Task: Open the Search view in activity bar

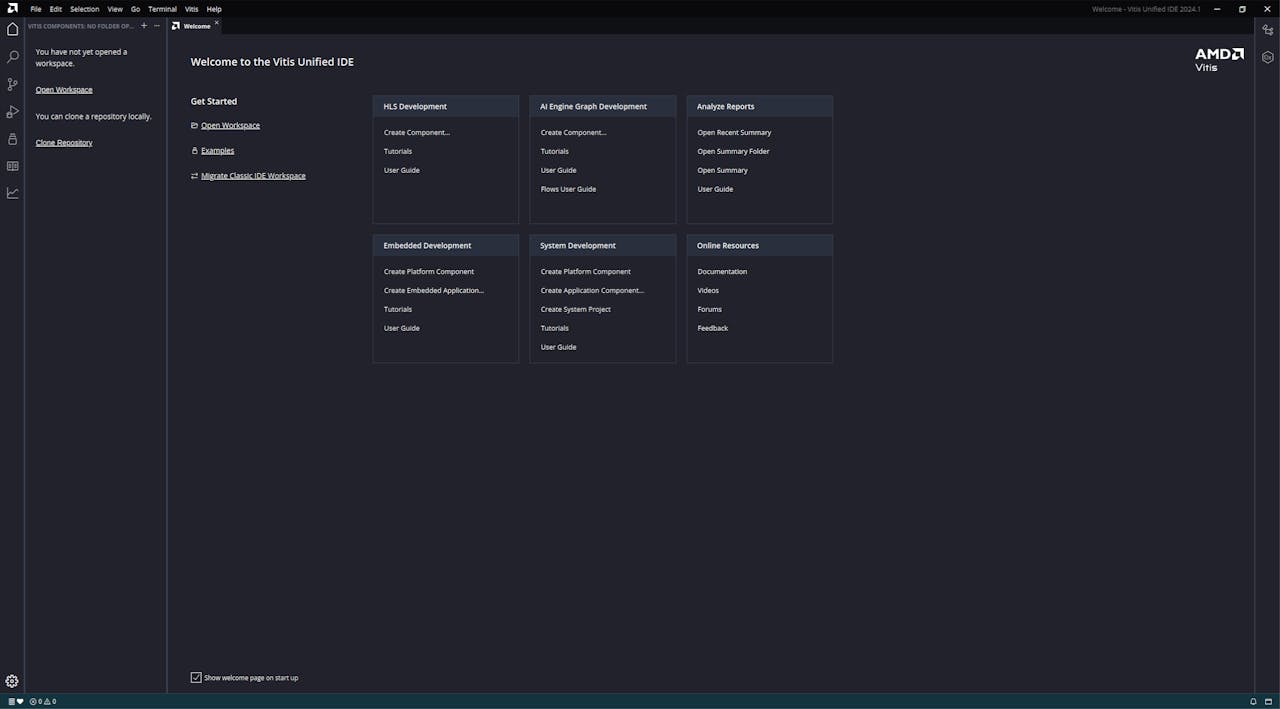Action: click(12, 57)
